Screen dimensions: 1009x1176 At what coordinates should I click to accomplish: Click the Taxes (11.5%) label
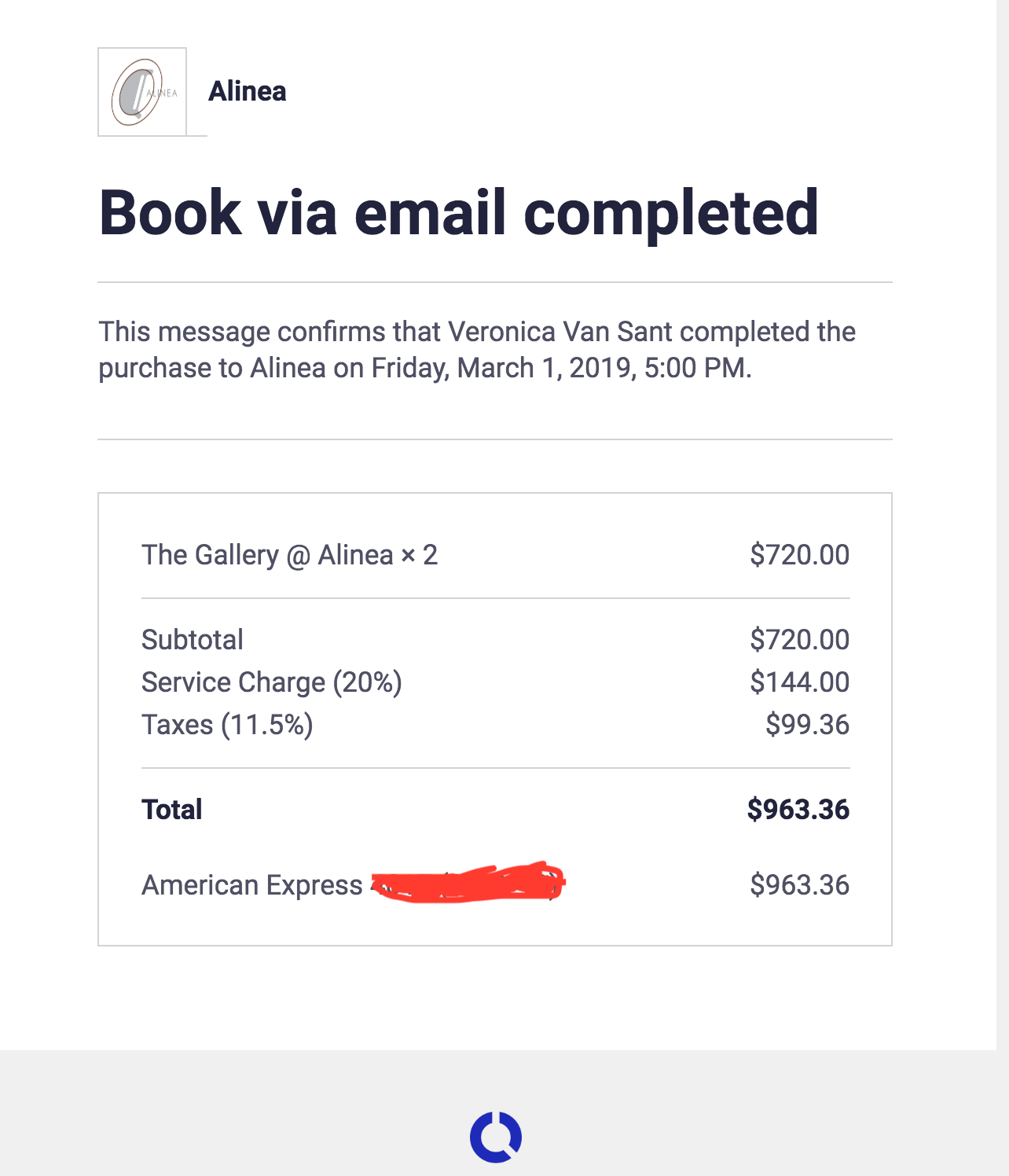click(227, 725)
